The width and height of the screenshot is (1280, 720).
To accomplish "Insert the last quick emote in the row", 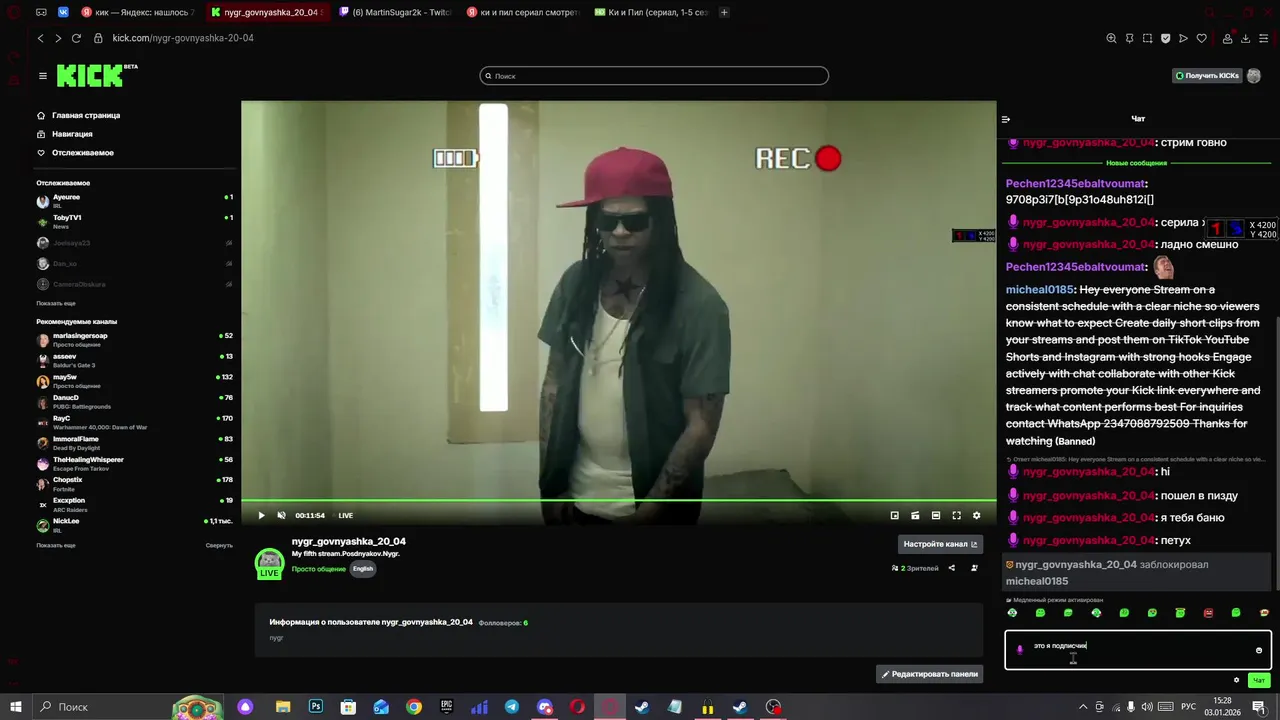I will click(x=1264, y=612).
